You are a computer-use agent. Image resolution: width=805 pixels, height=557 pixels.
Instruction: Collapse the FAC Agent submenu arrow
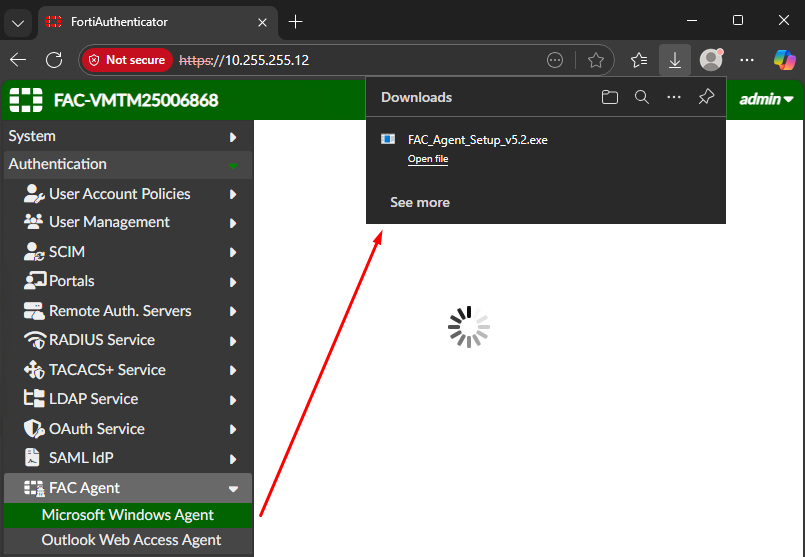[233, 489]
